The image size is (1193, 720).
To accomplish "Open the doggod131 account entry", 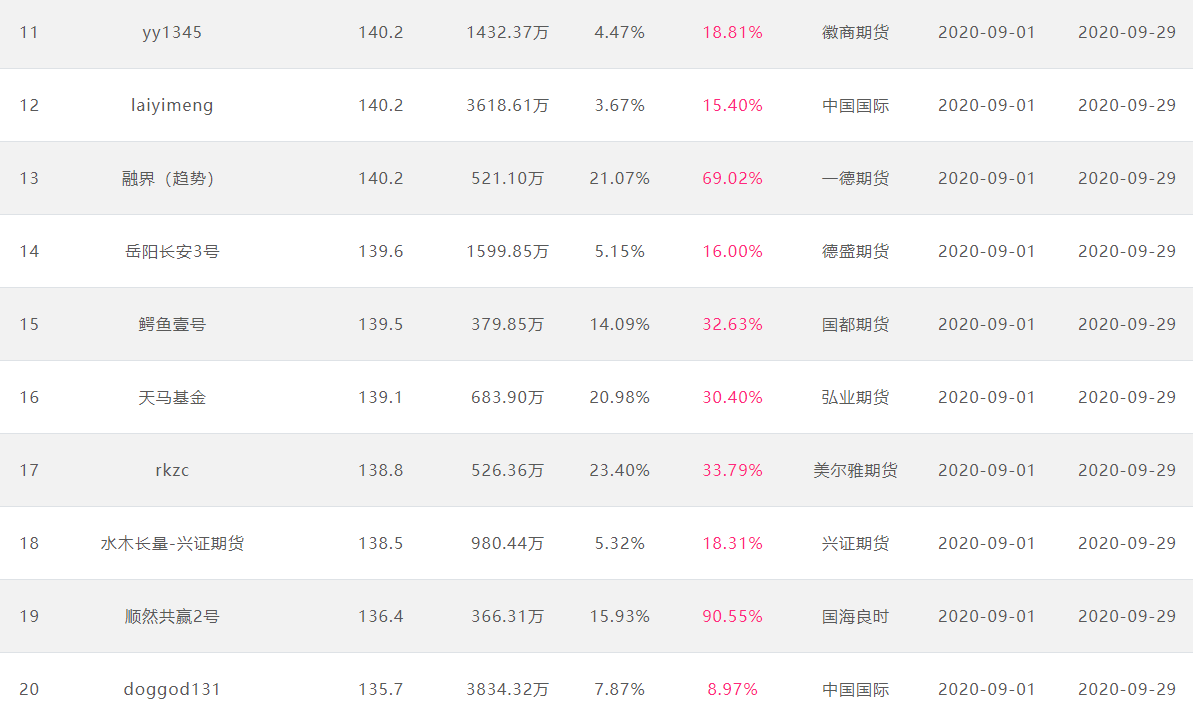I will pos(172,690).
